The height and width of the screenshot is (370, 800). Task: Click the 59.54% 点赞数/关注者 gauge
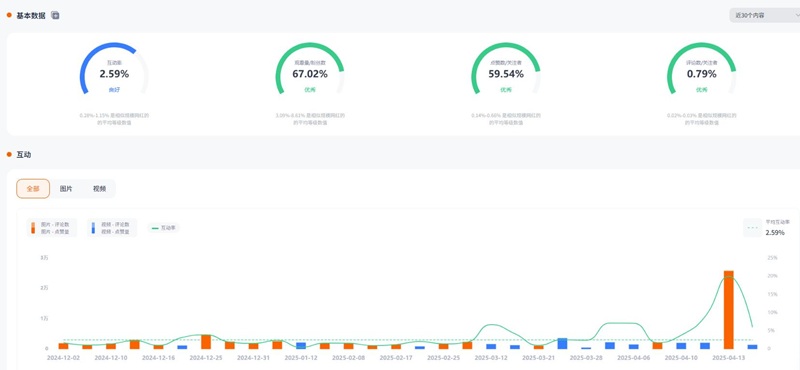click(x=506, y=69)
